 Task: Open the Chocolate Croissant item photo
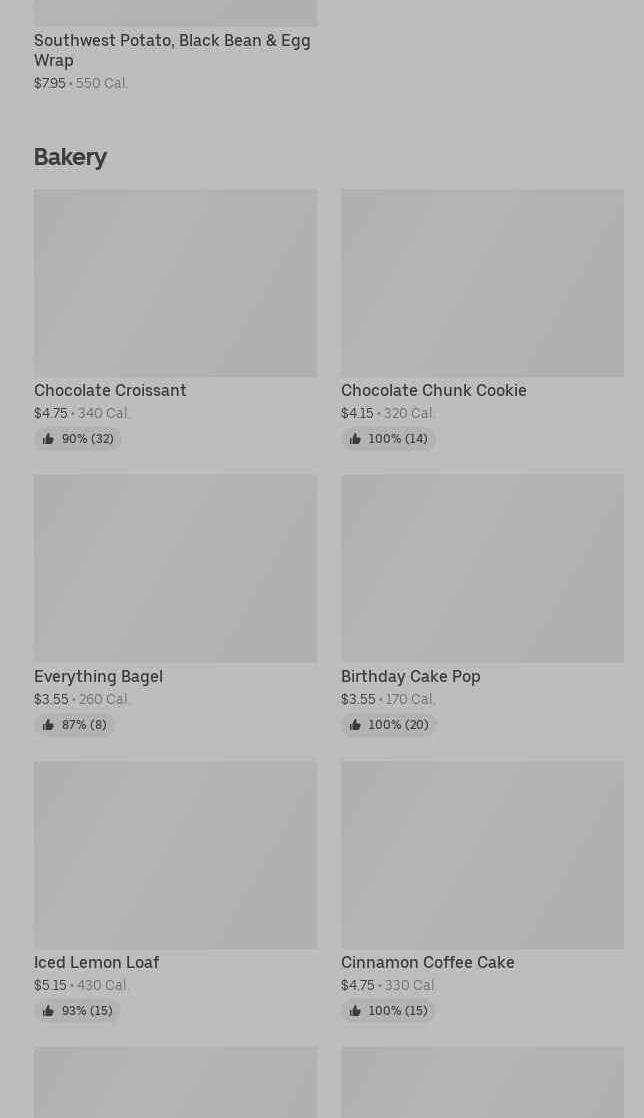[x=175, y=283]
